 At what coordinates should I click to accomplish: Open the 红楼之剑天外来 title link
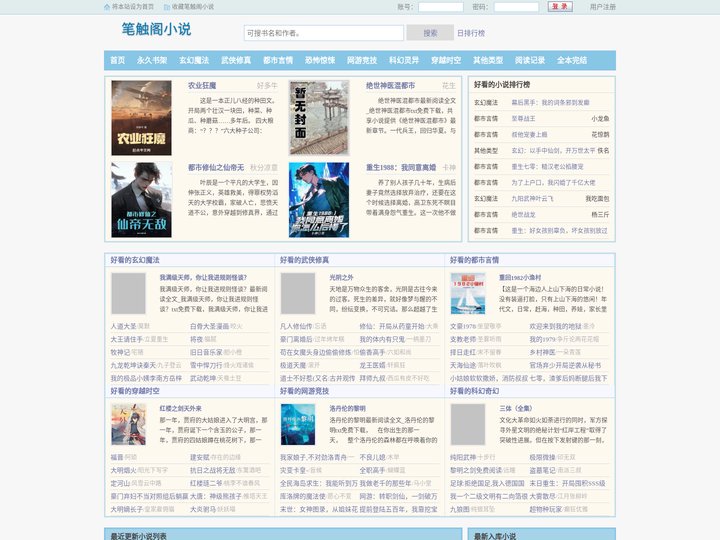181,408
